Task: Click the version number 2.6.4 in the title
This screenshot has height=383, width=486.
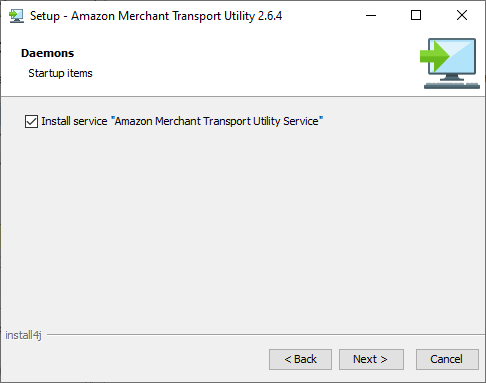Action: tap(270, 16)
